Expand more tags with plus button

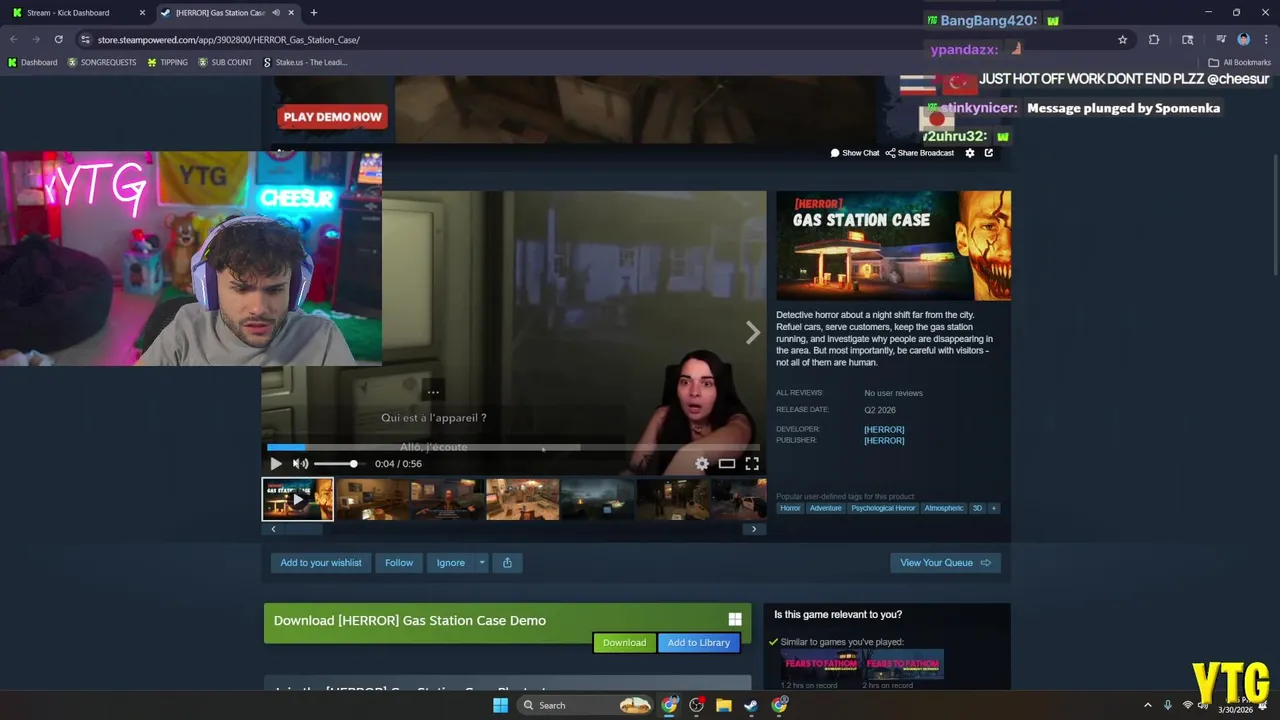993,508
